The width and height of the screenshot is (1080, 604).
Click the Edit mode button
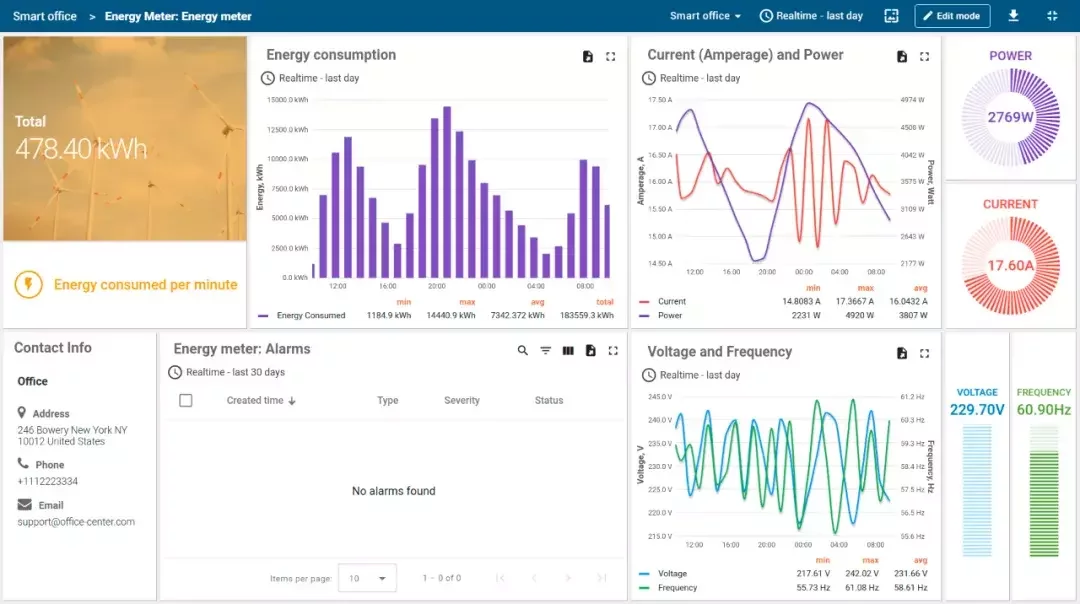tap(951, 16)
